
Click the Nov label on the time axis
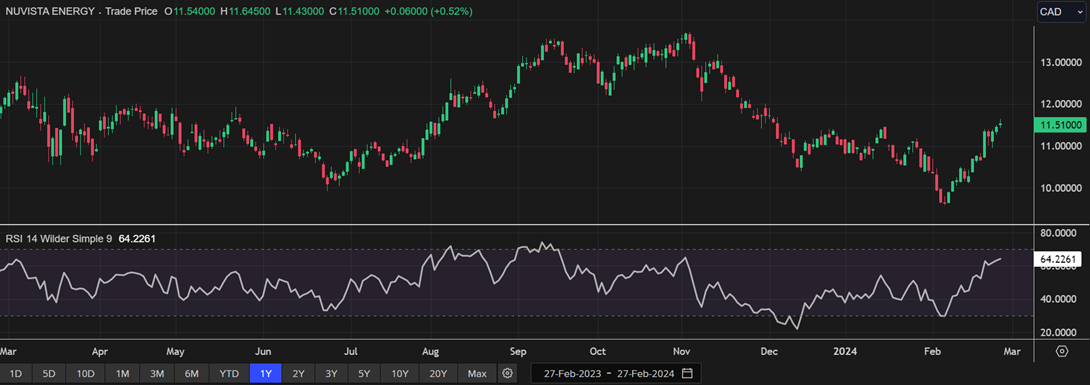click(683, 352)
